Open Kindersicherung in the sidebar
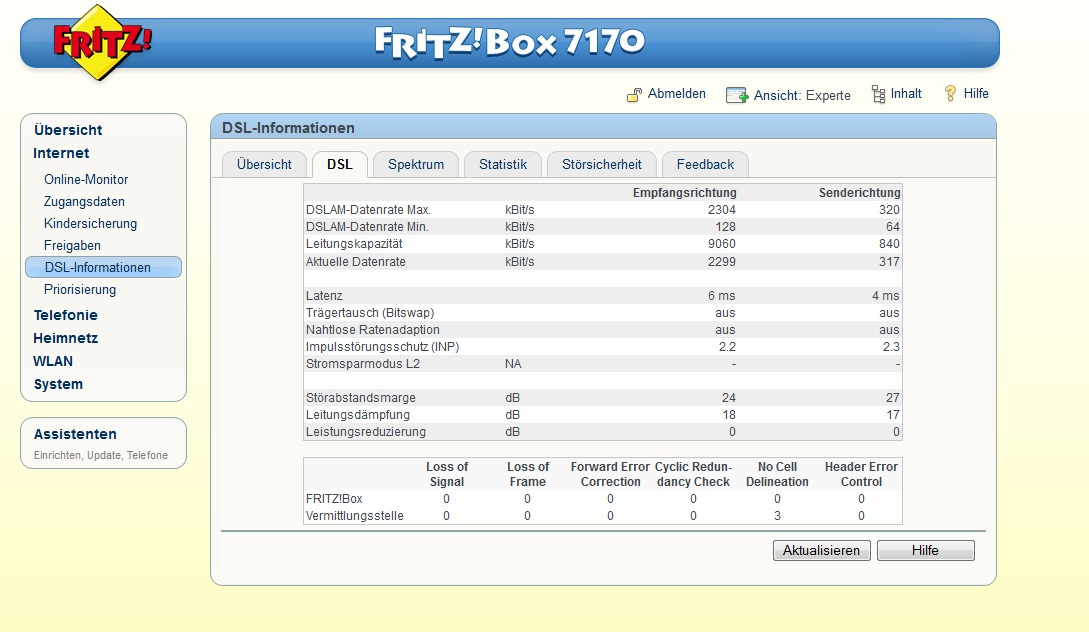Screen dimensions: 1089x632 point(90,224)
